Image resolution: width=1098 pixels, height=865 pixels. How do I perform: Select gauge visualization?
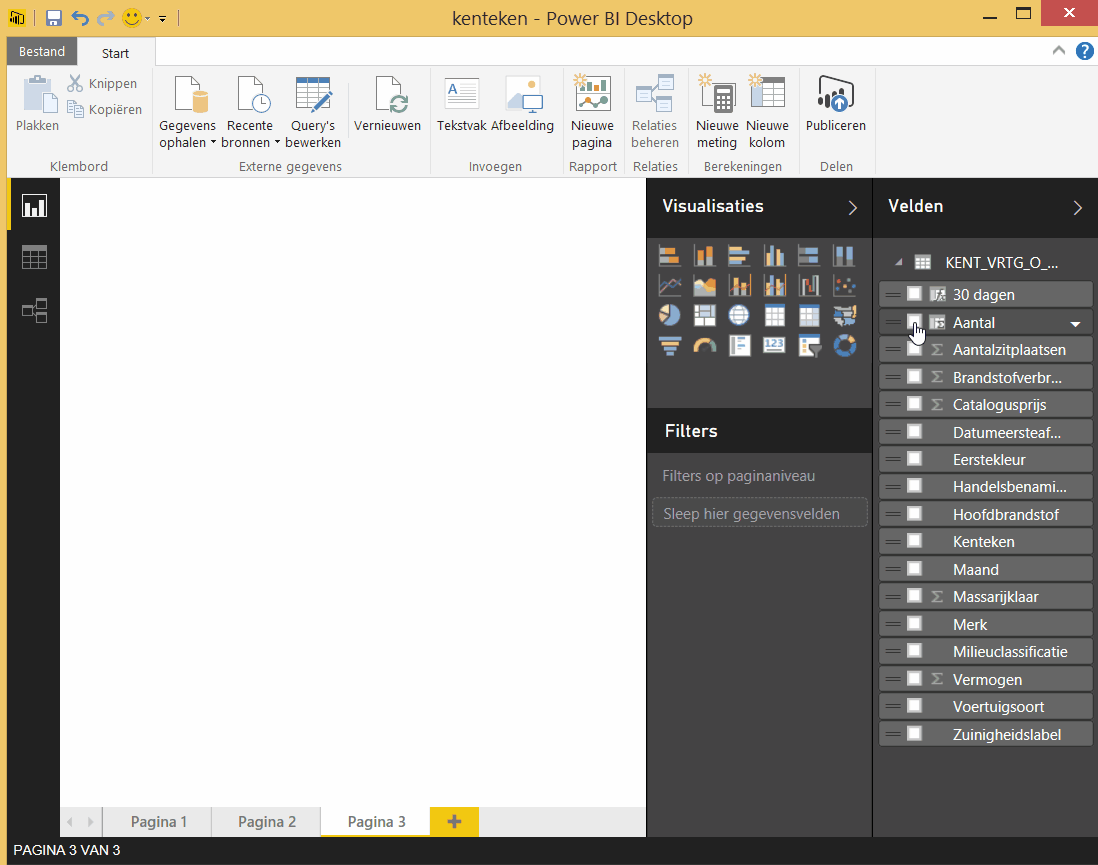point(704,345)
